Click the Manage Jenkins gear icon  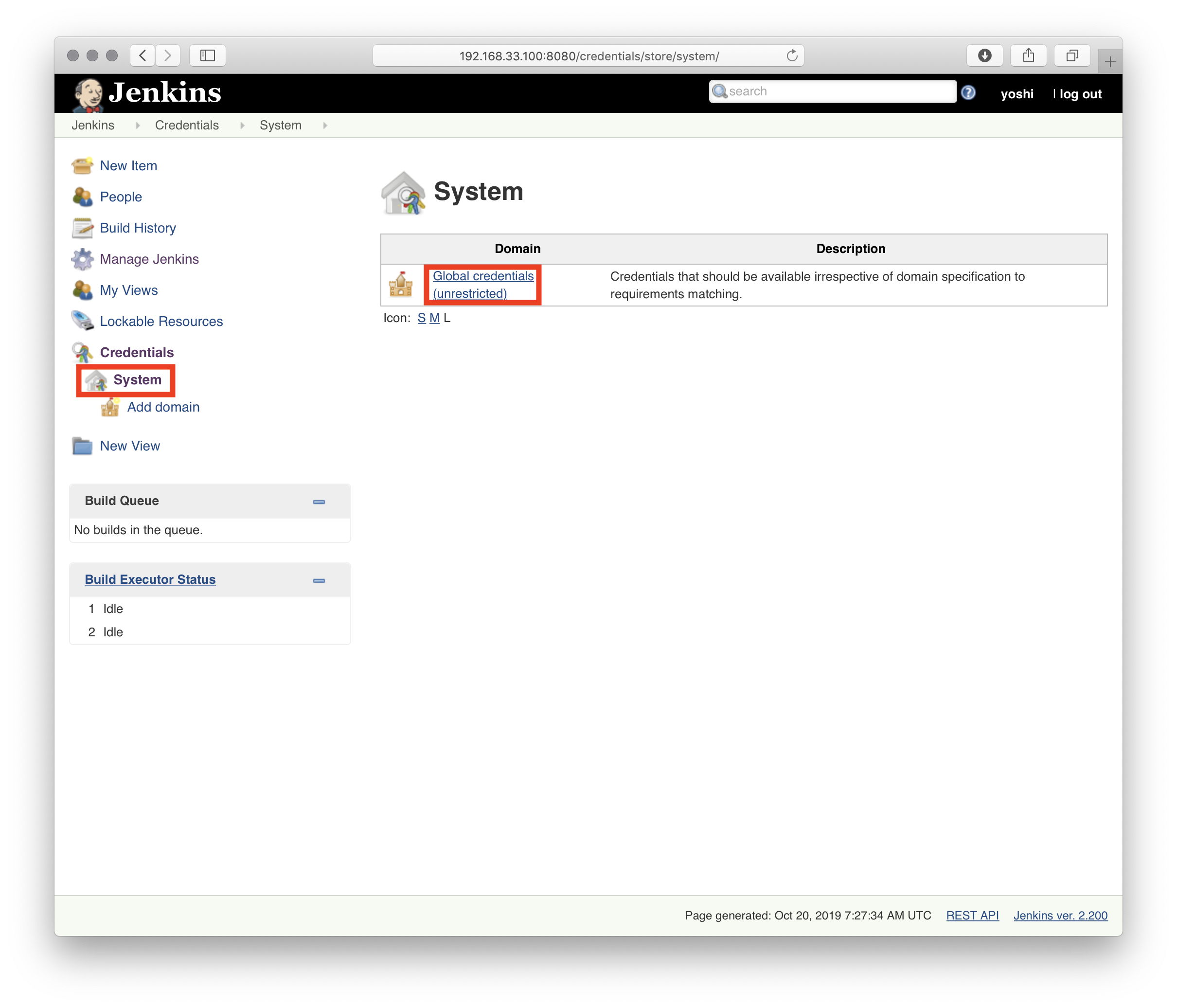pyautogui.click(x=82, y=259)
